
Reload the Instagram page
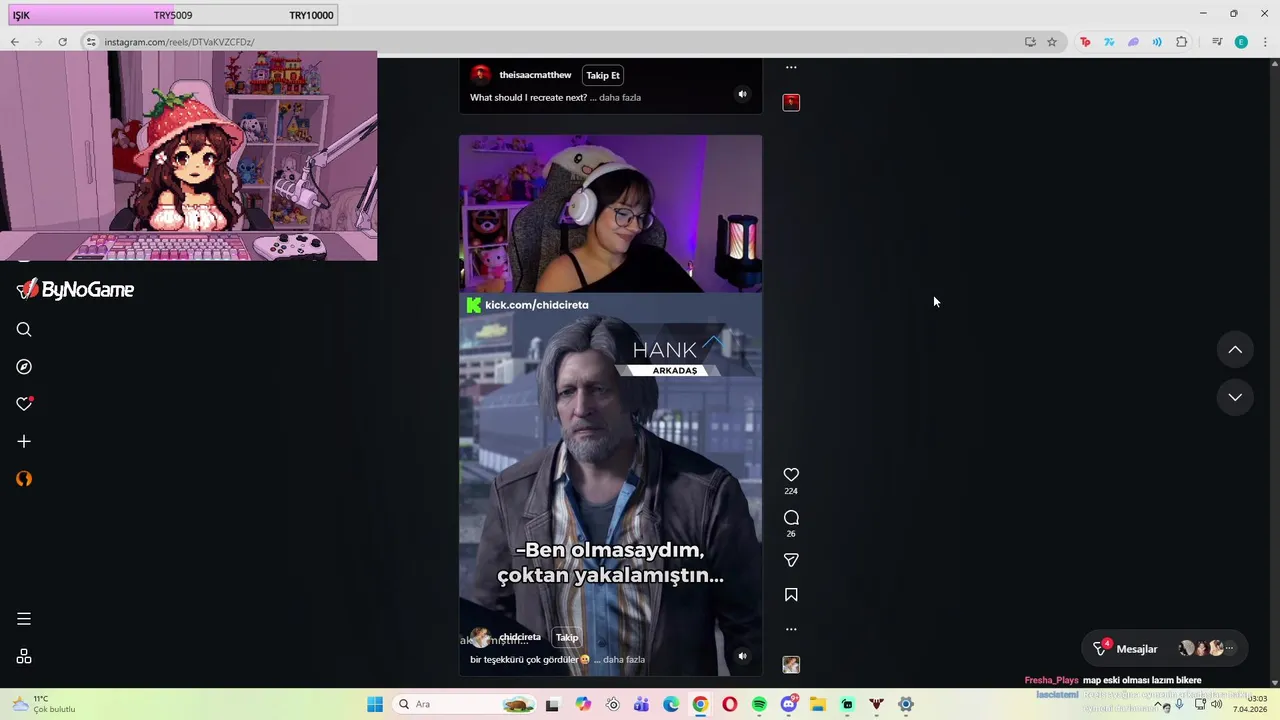tap(62, 42)
